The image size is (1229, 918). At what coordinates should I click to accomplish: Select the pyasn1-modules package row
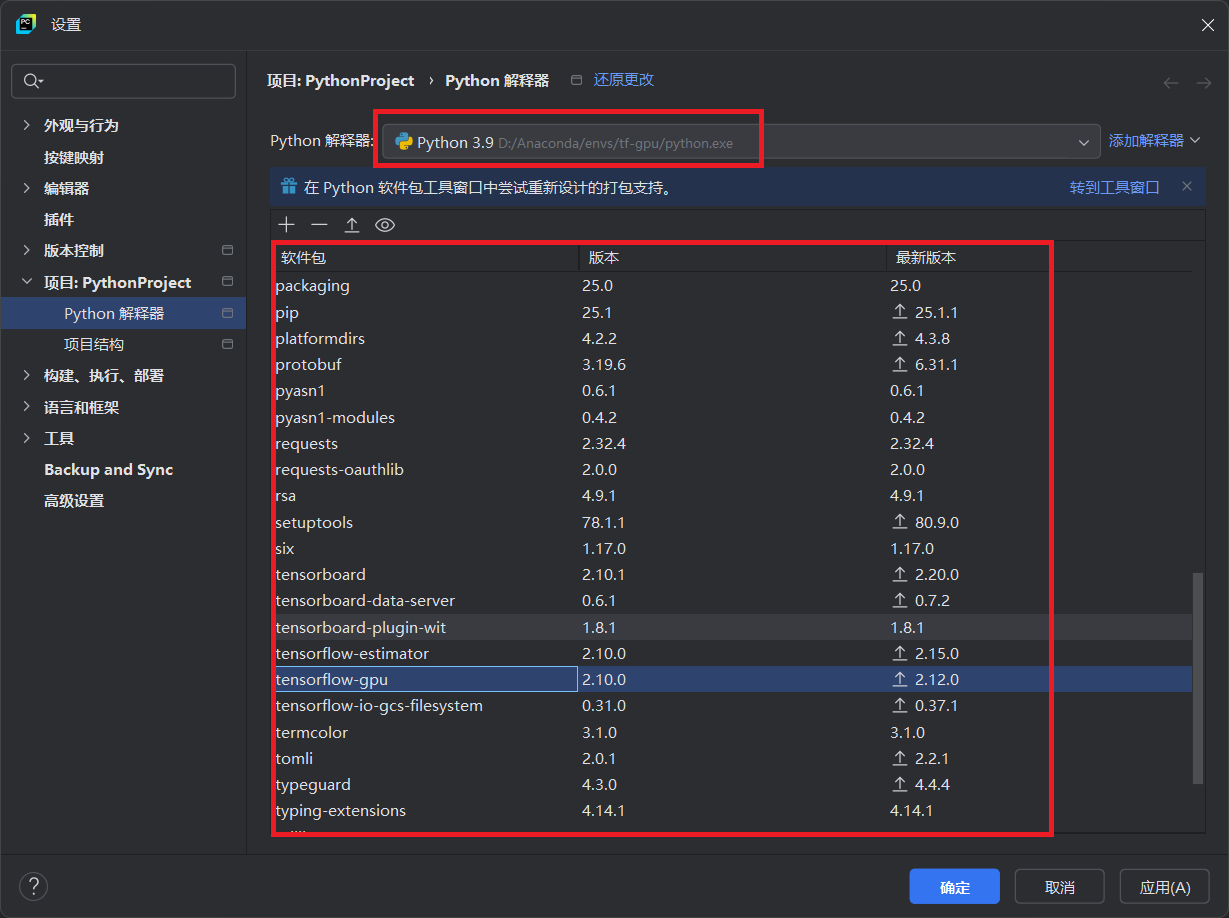731,417
